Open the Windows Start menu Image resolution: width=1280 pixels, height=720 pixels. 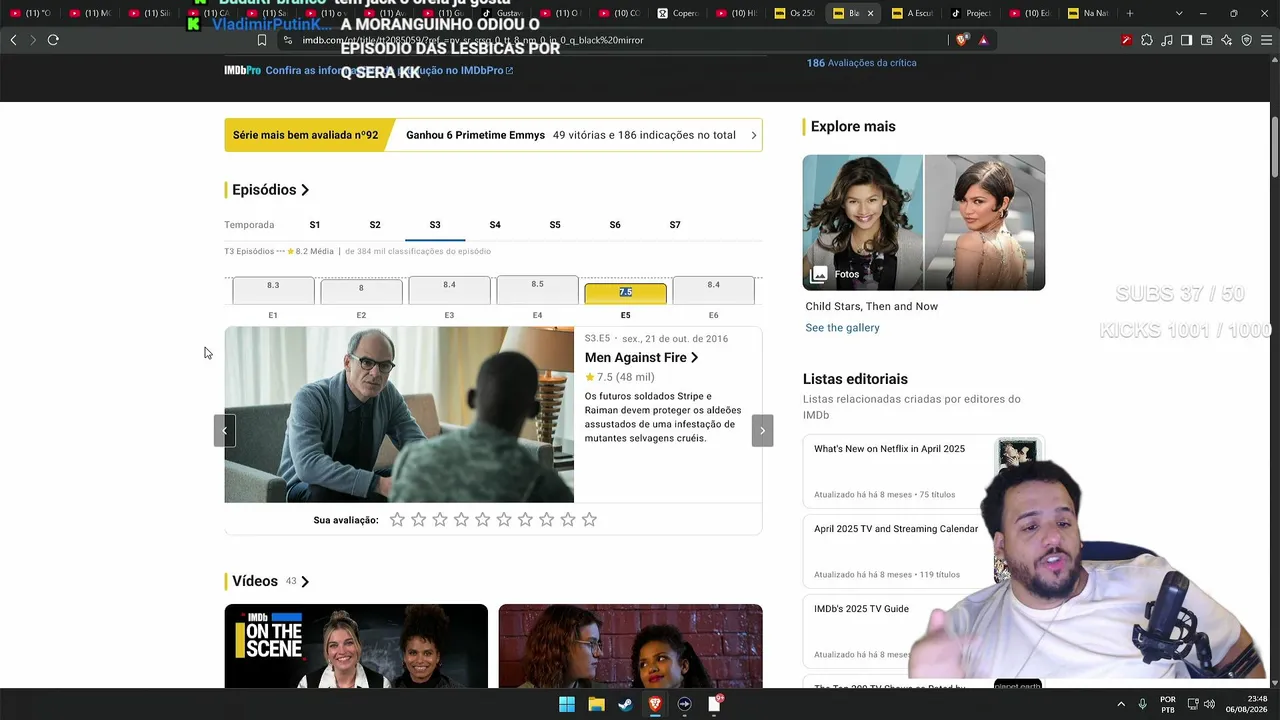pyautogui.click(x=567, y=704)
